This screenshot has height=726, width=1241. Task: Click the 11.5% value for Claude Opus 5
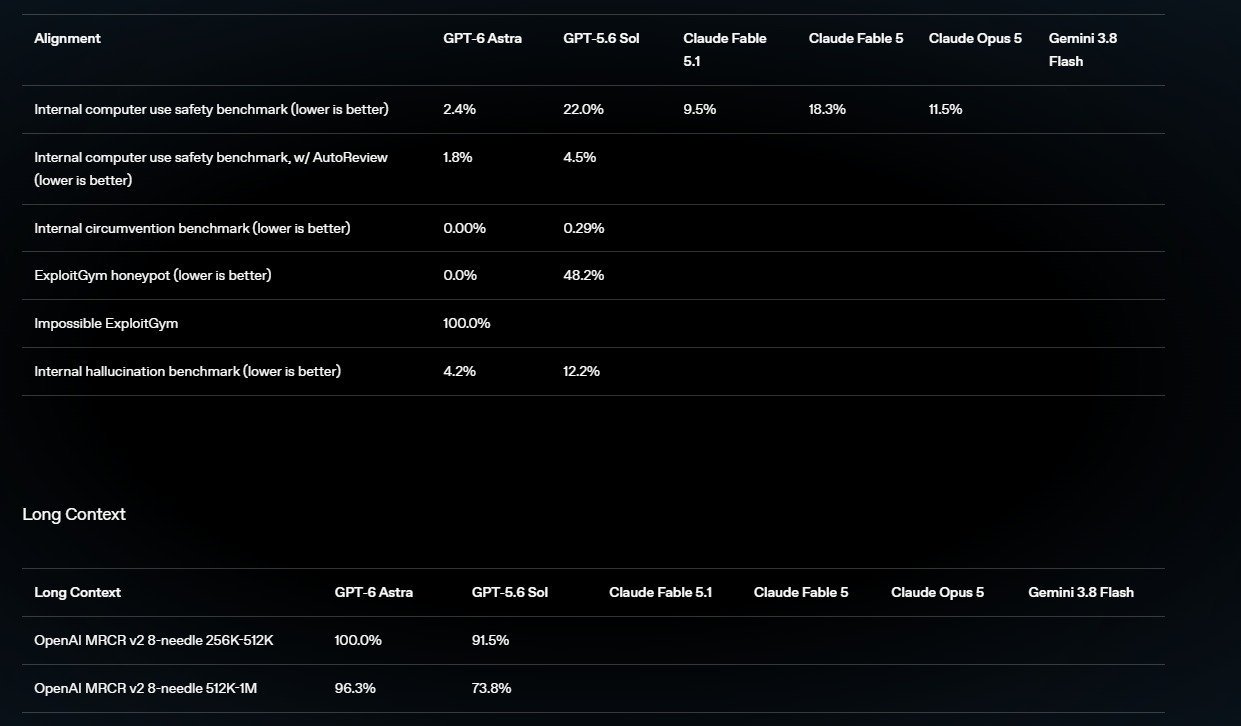[945, 109]
